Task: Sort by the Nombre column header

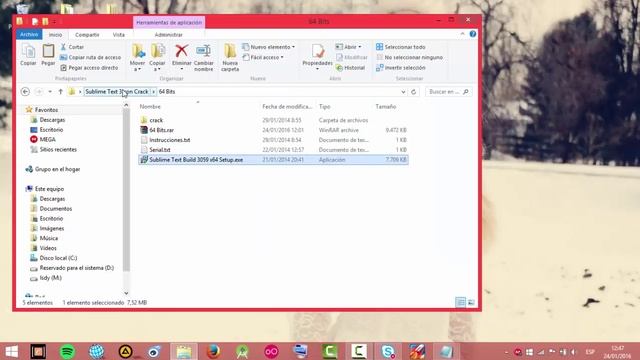Action: coord(150,107)
